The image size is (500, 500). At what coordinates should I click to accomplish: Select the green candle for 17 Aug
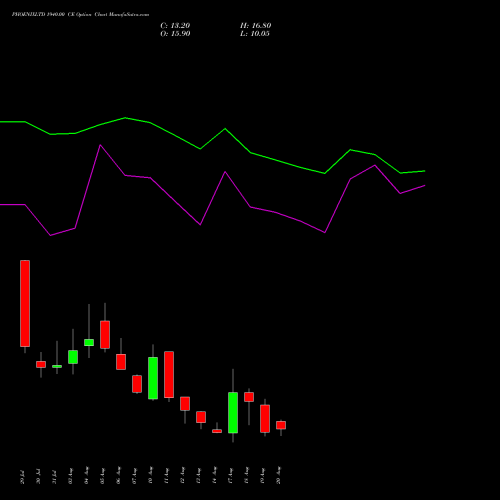(233, 413)
